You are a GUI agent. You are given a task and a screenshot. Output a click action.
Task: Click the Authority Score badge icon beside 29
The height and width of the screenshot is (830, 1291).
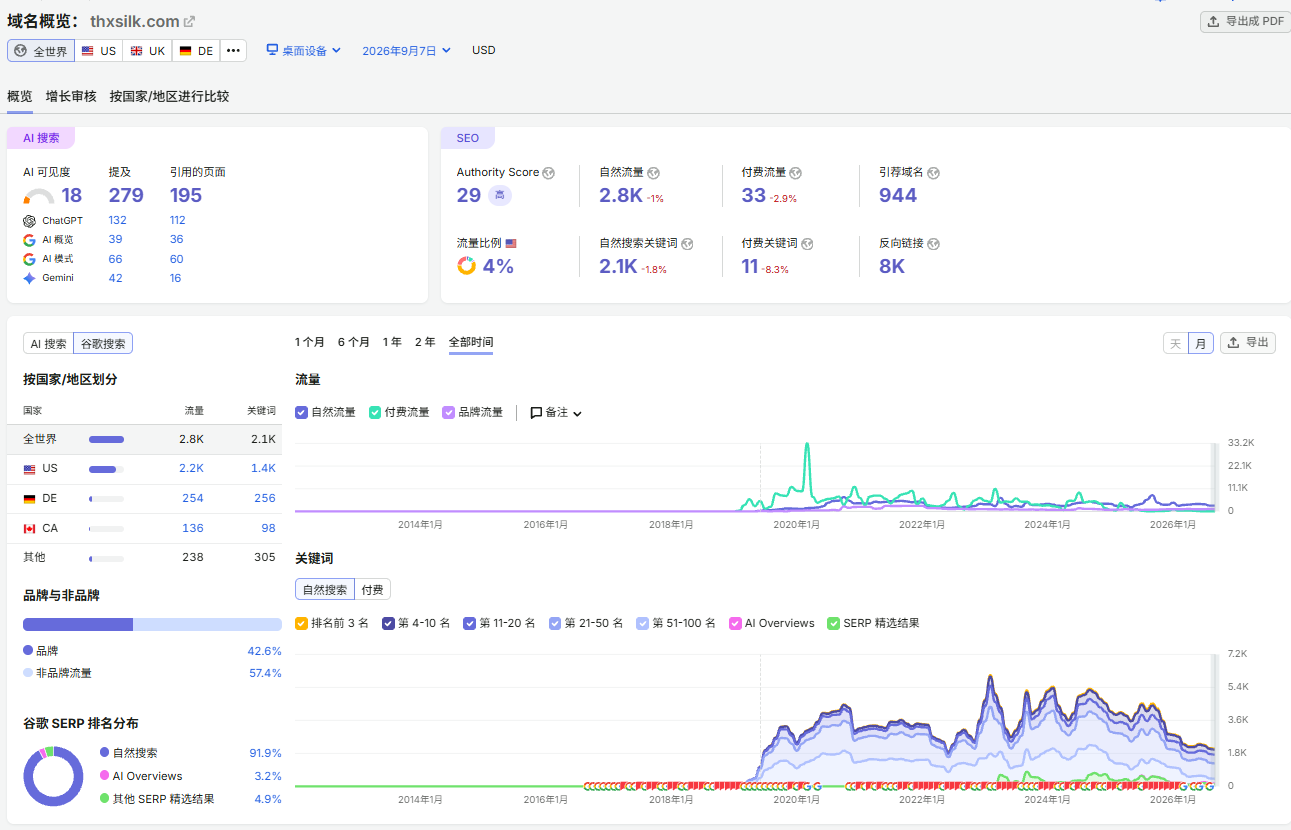pos(500,195)
